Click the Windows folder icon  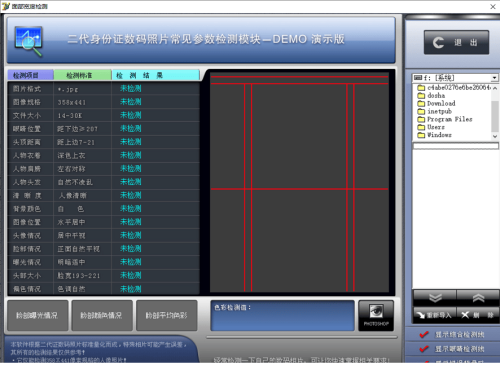(421, 135)
